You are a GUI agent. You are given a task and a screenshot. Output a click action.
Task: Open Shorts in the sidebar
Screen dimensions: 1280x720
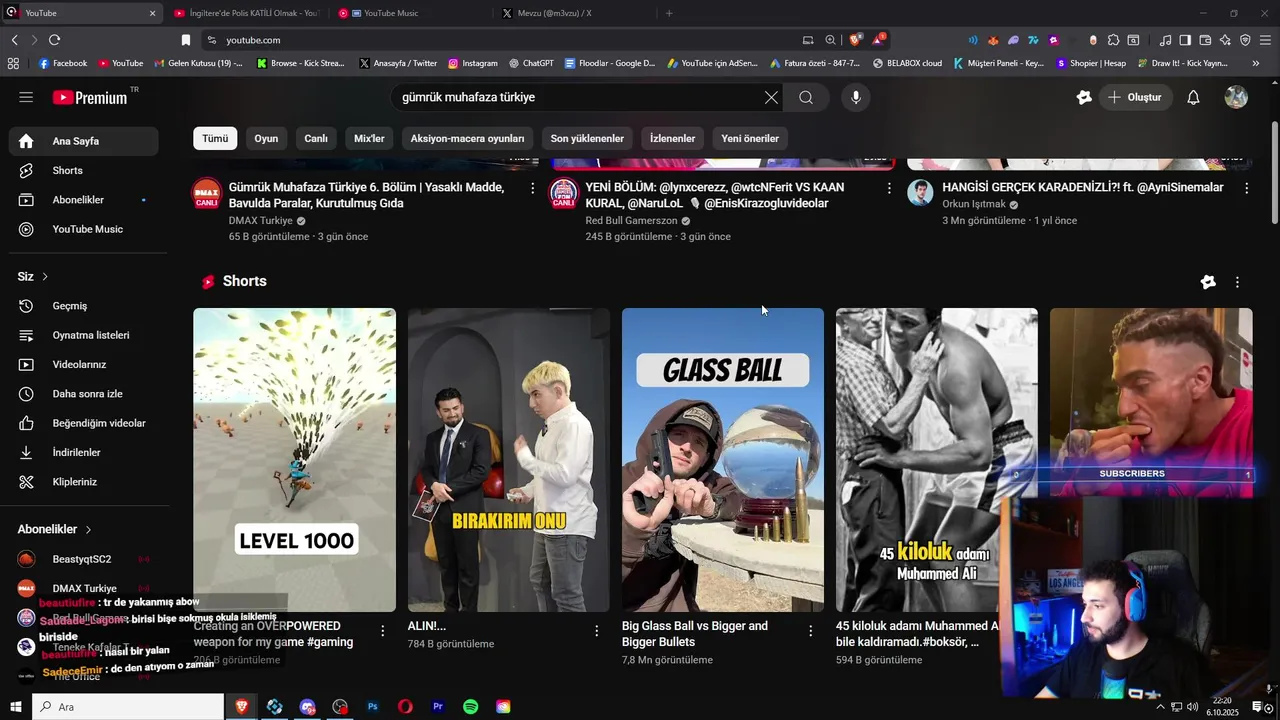(83, 170)
